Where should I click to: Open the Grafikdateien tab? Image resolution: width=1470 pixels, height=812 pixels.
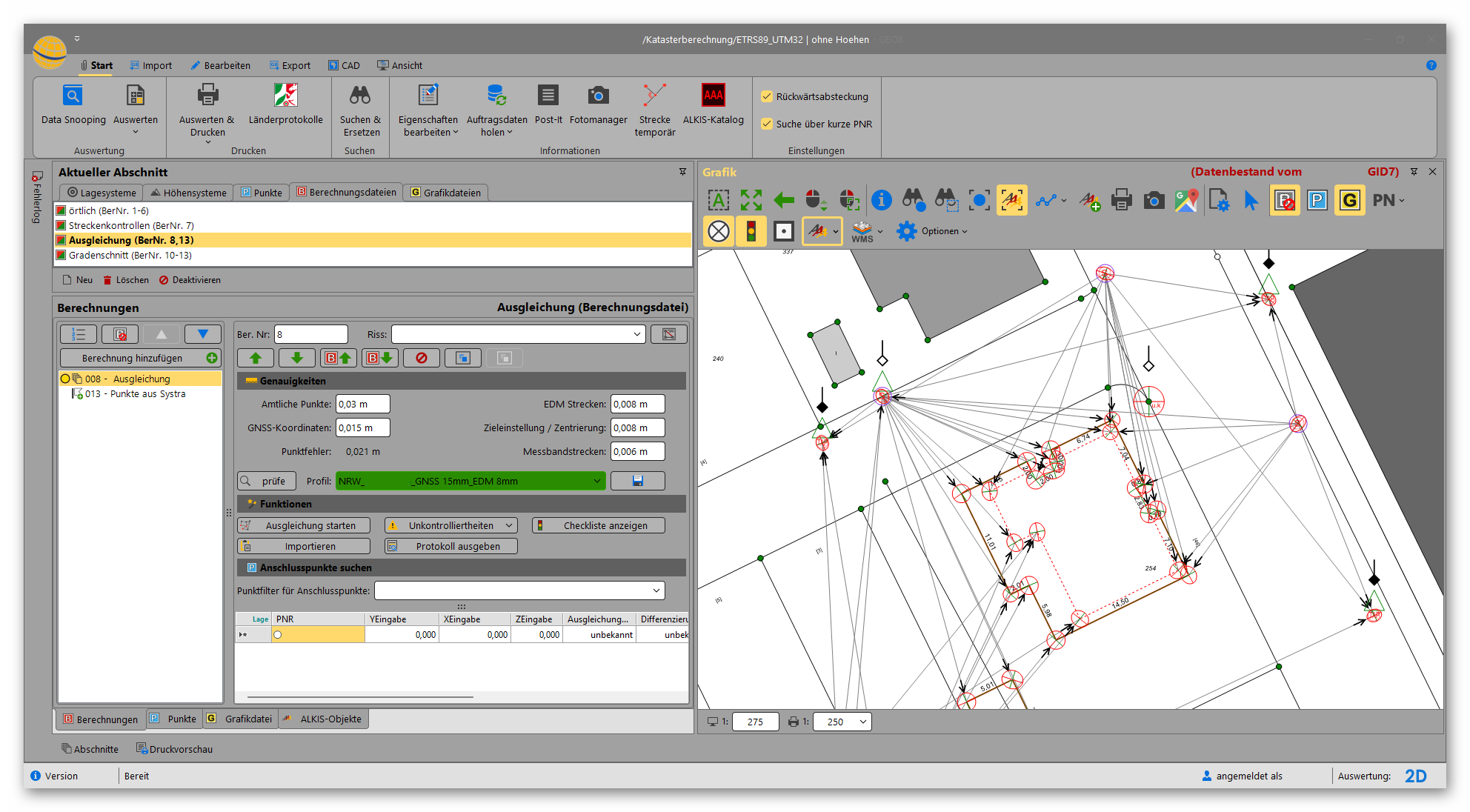point(445,193)
